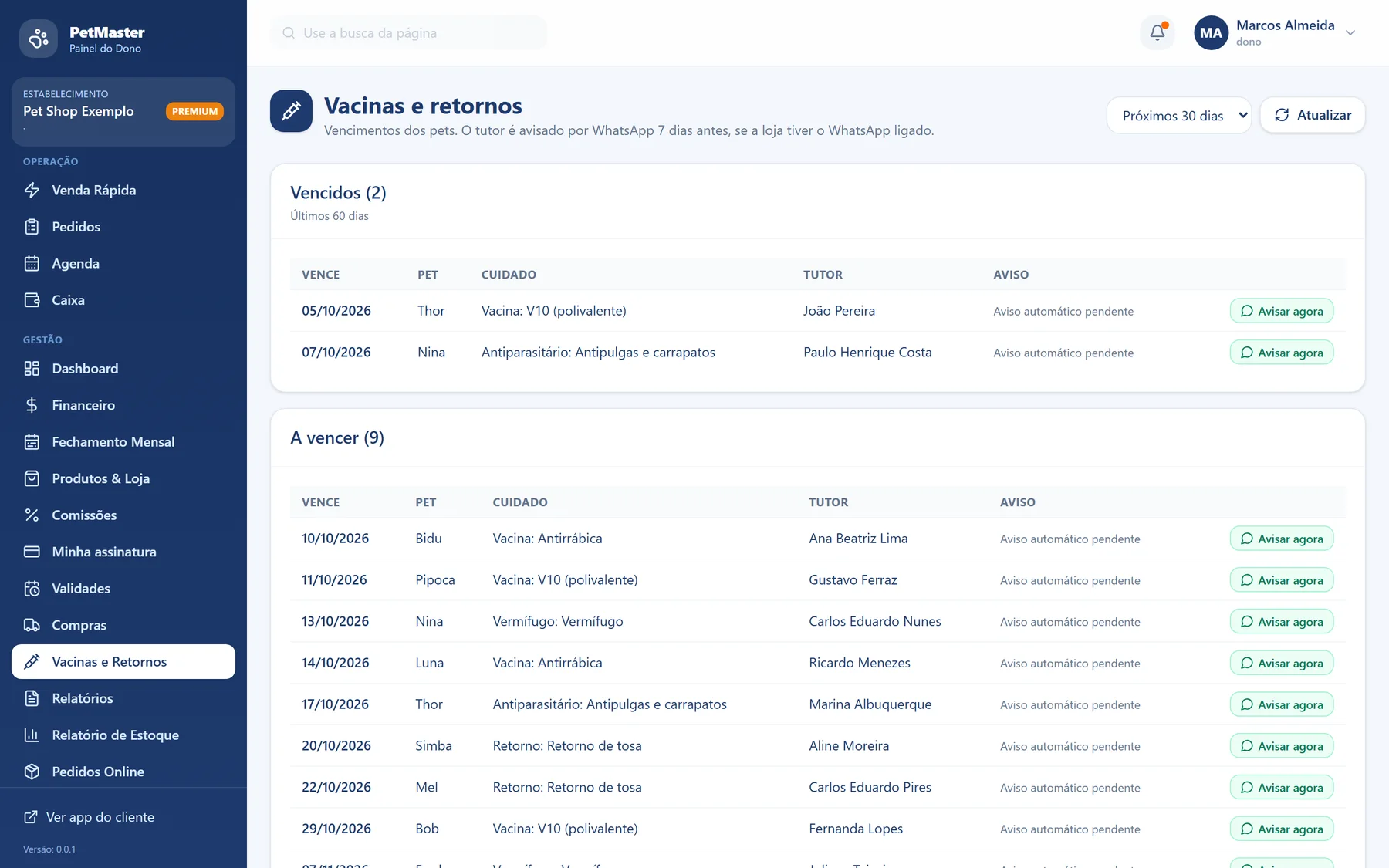Click the Caixa wallet icon

point(32,300)
